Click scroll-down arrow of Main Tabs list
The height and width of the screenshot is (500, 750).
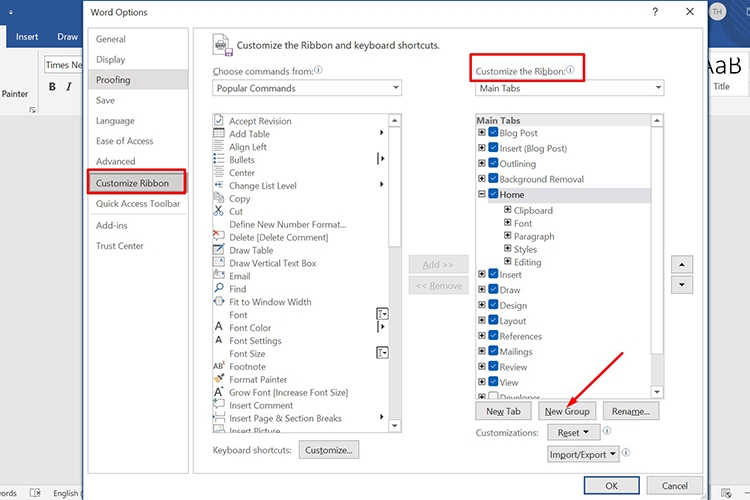pyautogui.click(x=657, y=392)
